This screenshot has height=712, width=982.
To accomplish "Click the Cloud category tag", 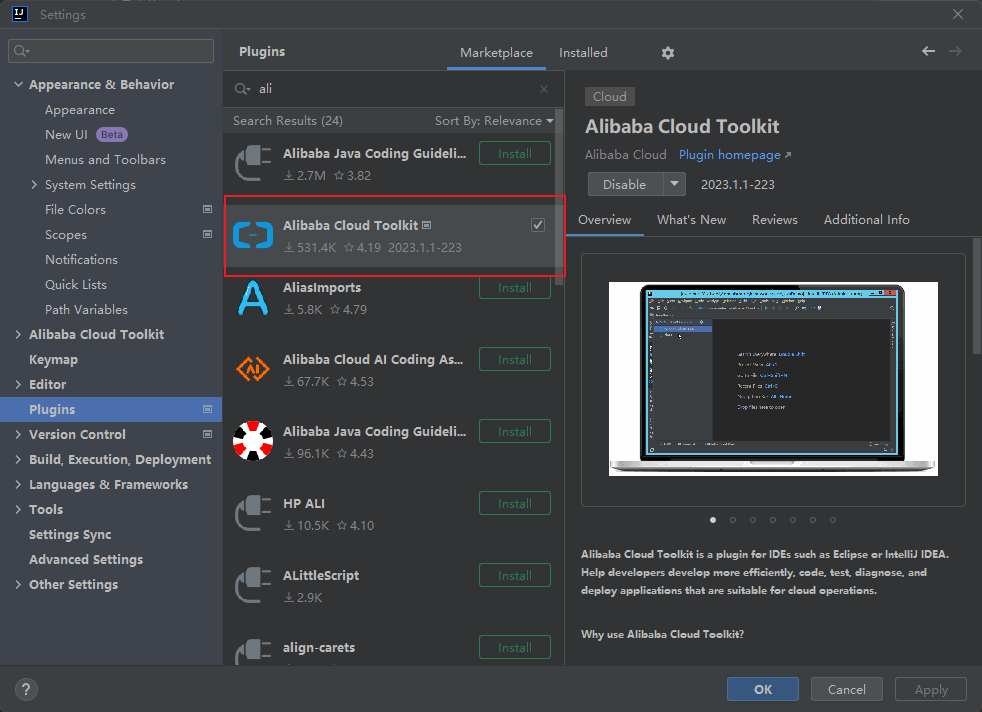I will point(609,96).
